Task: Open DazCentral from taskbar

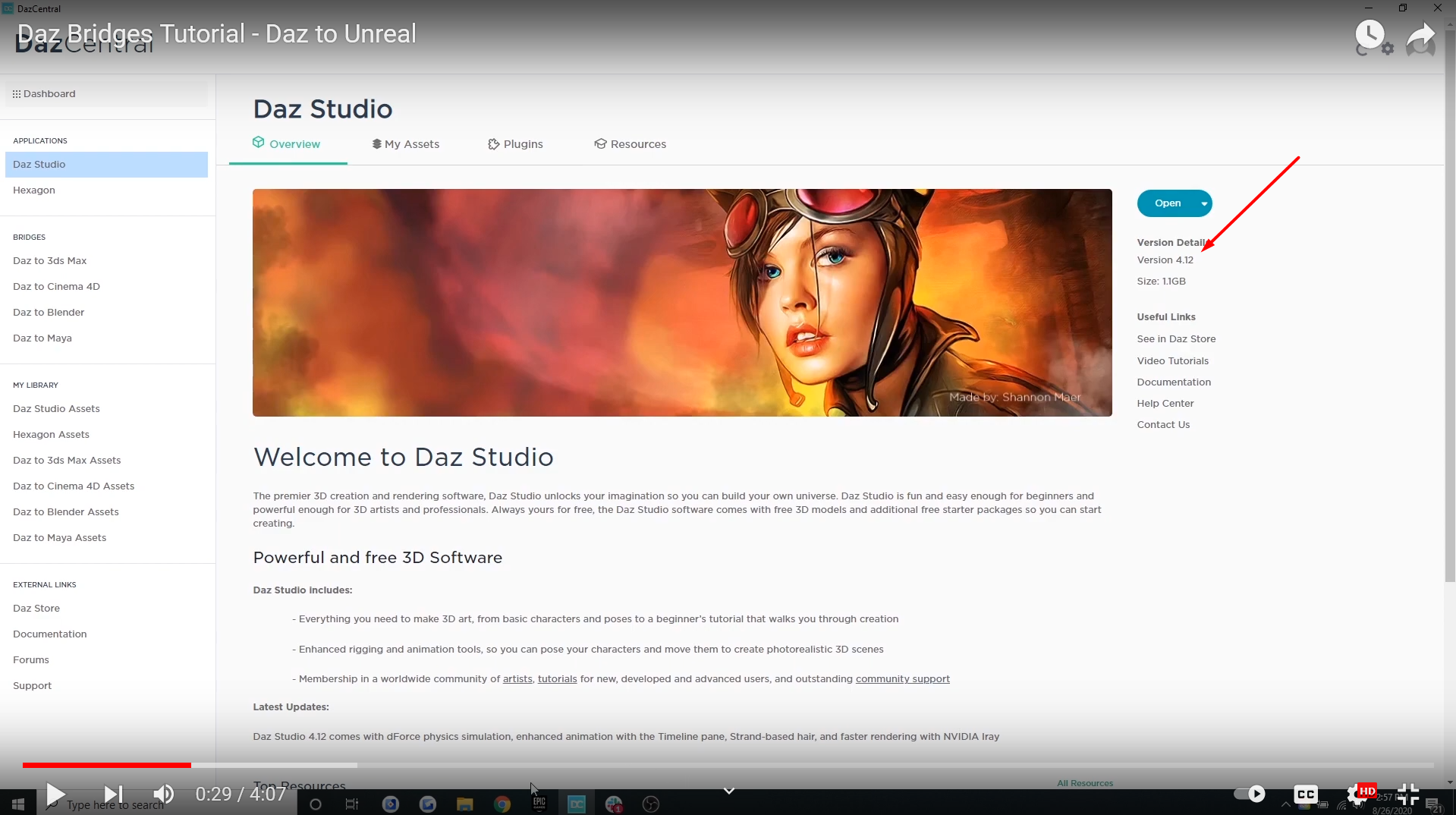Action: tap(577, 804)
